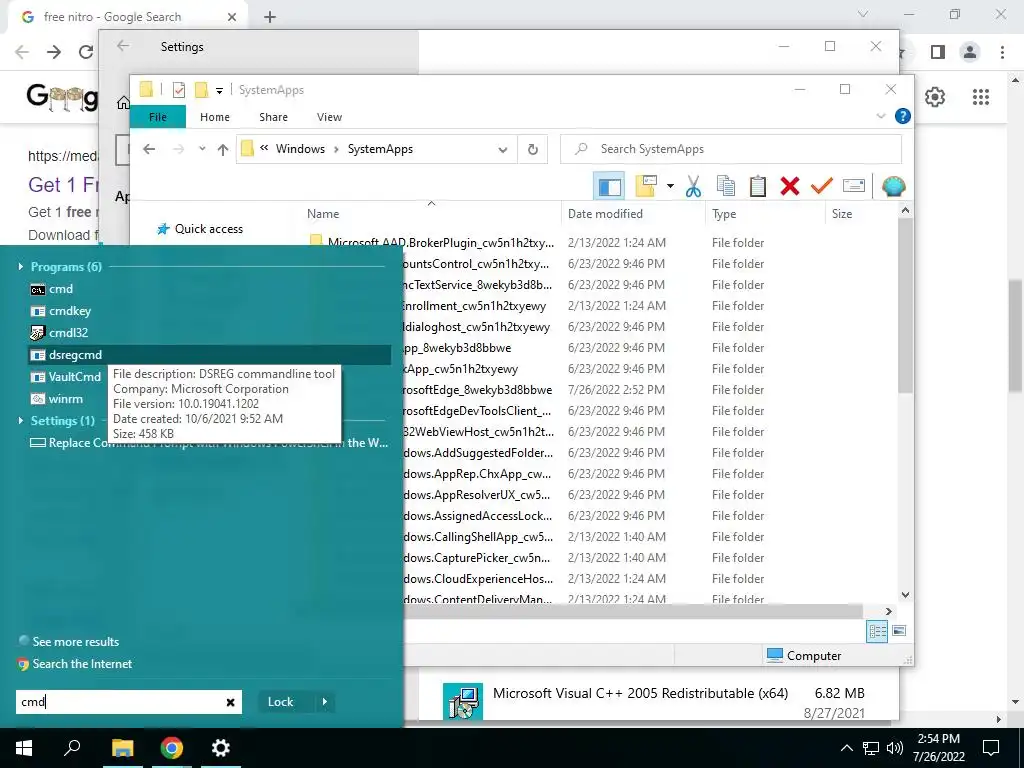Collapse the Programs (6) group
This screenshot has width=1024, height=768.
click(21, 266)
